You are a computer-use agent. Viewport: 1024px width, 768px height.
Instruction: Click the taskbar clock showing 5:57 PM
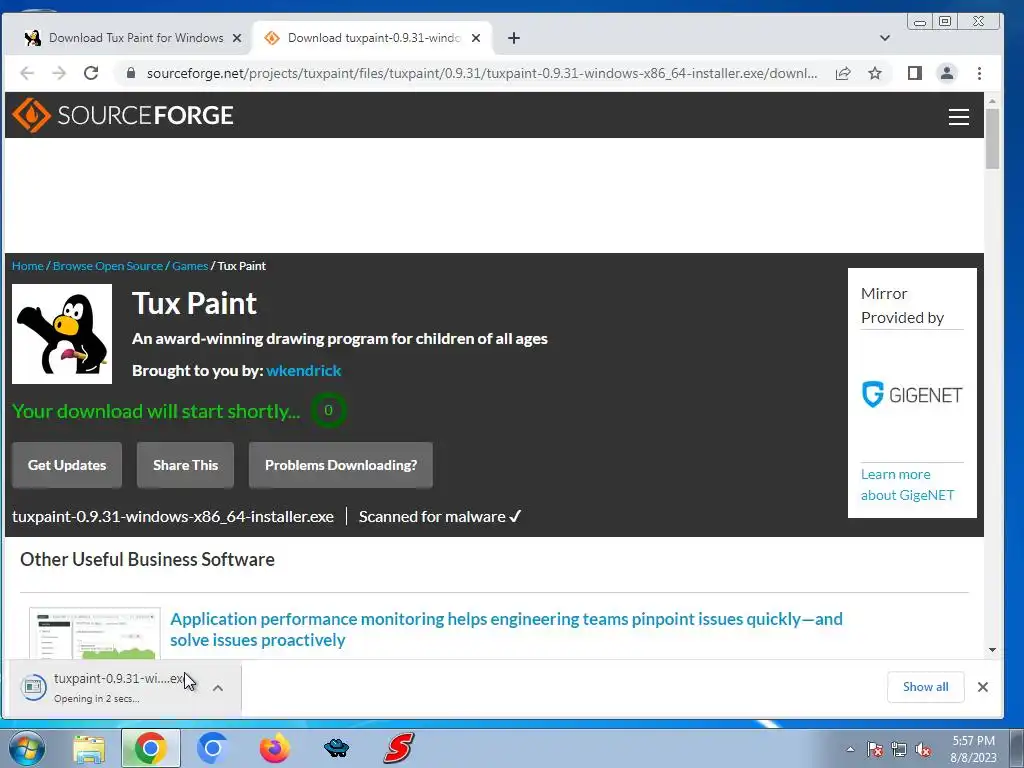pos(973,749)
